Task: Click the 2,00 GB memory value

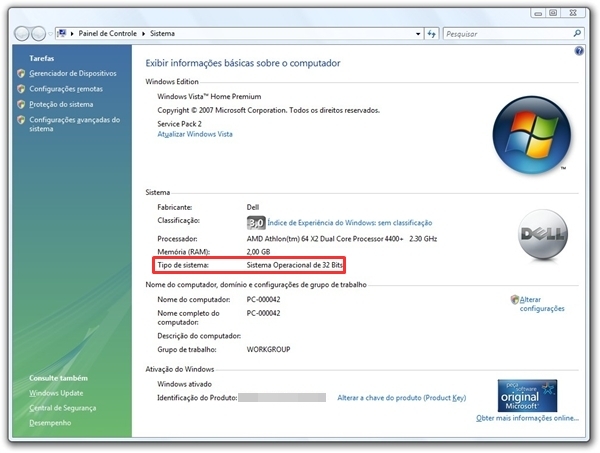Action: [x=258, y=252]
